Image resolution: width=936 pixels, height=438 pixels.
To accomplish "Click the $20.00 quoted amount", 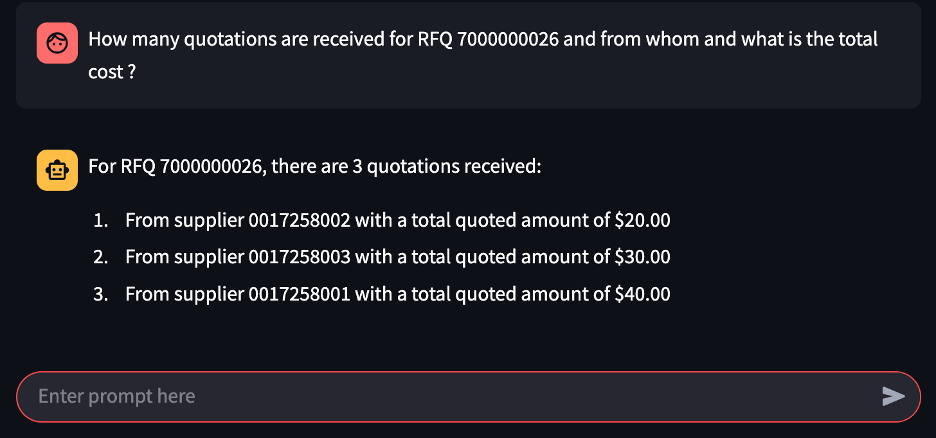I will [642, 221].
